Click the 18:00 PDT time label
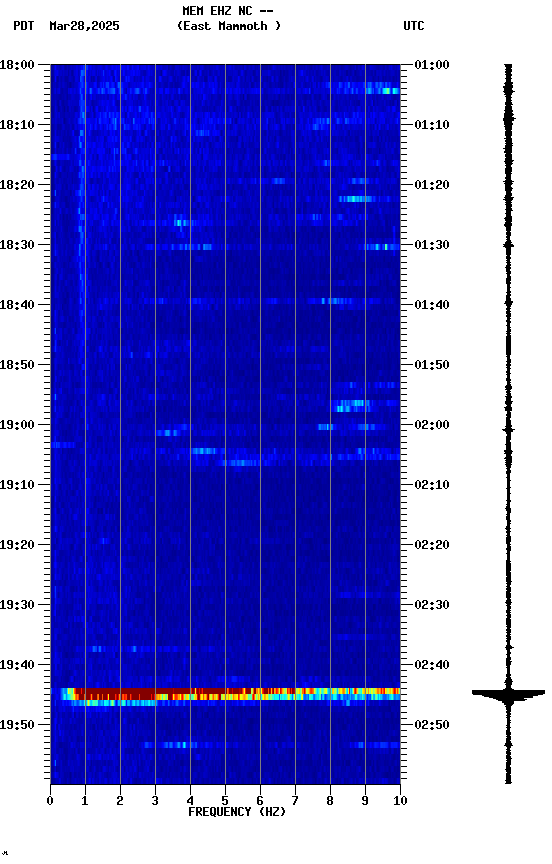This screenshot has width=552, height=864. [x=17, y=65]
